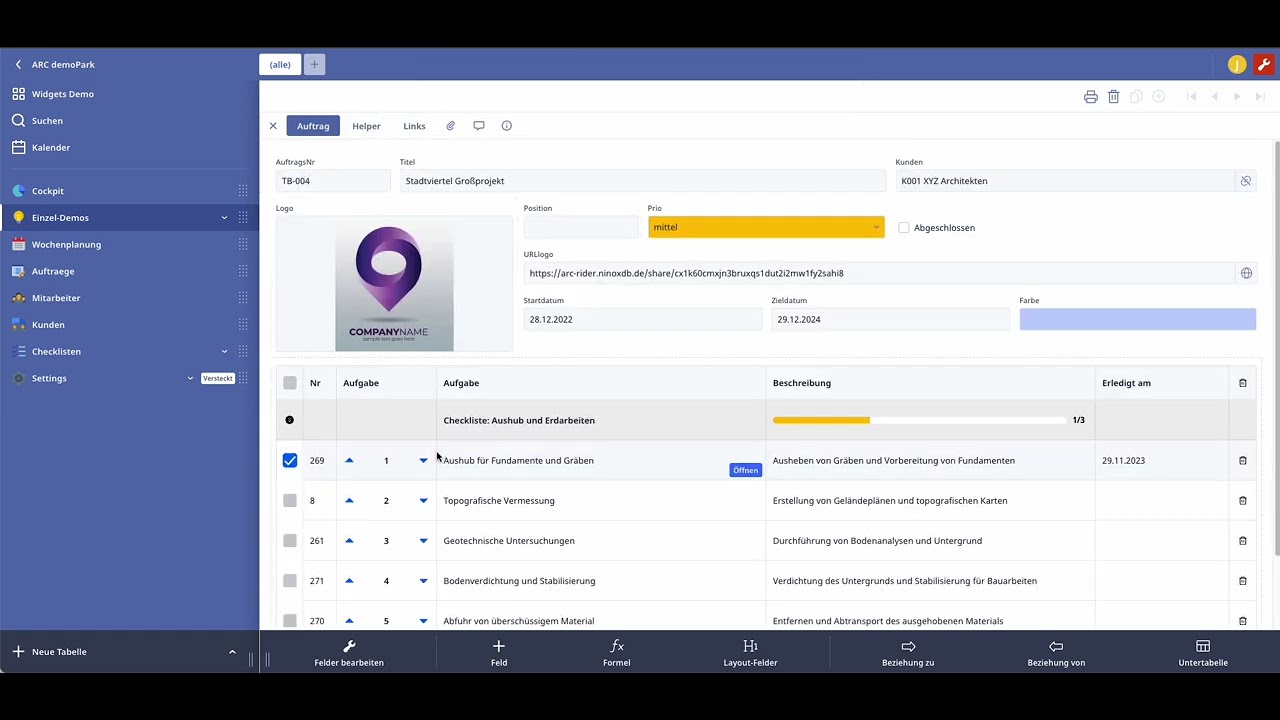Expand the Neue Tabelle chevron up arrow
Screen dimensions: 1280x720
point(232,652)
